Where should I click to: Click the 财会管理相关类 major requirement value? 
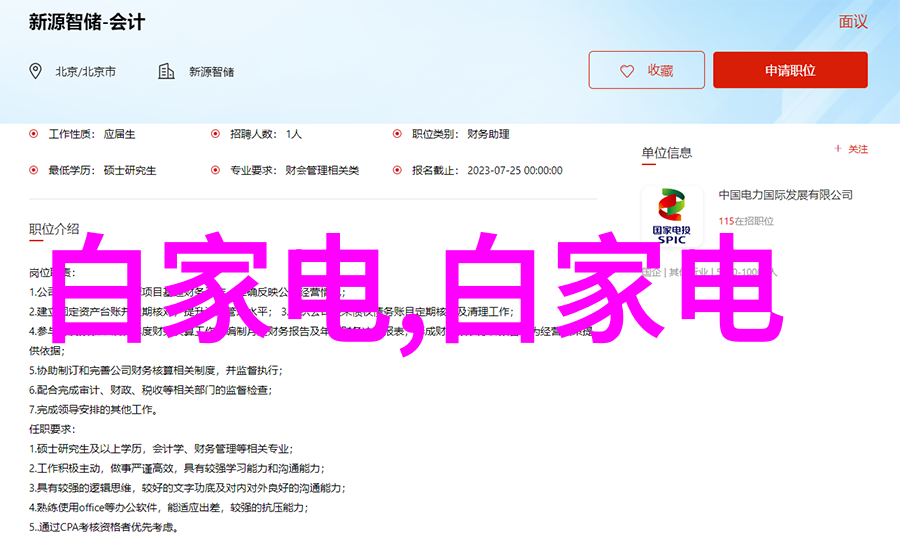coord(322,171)
